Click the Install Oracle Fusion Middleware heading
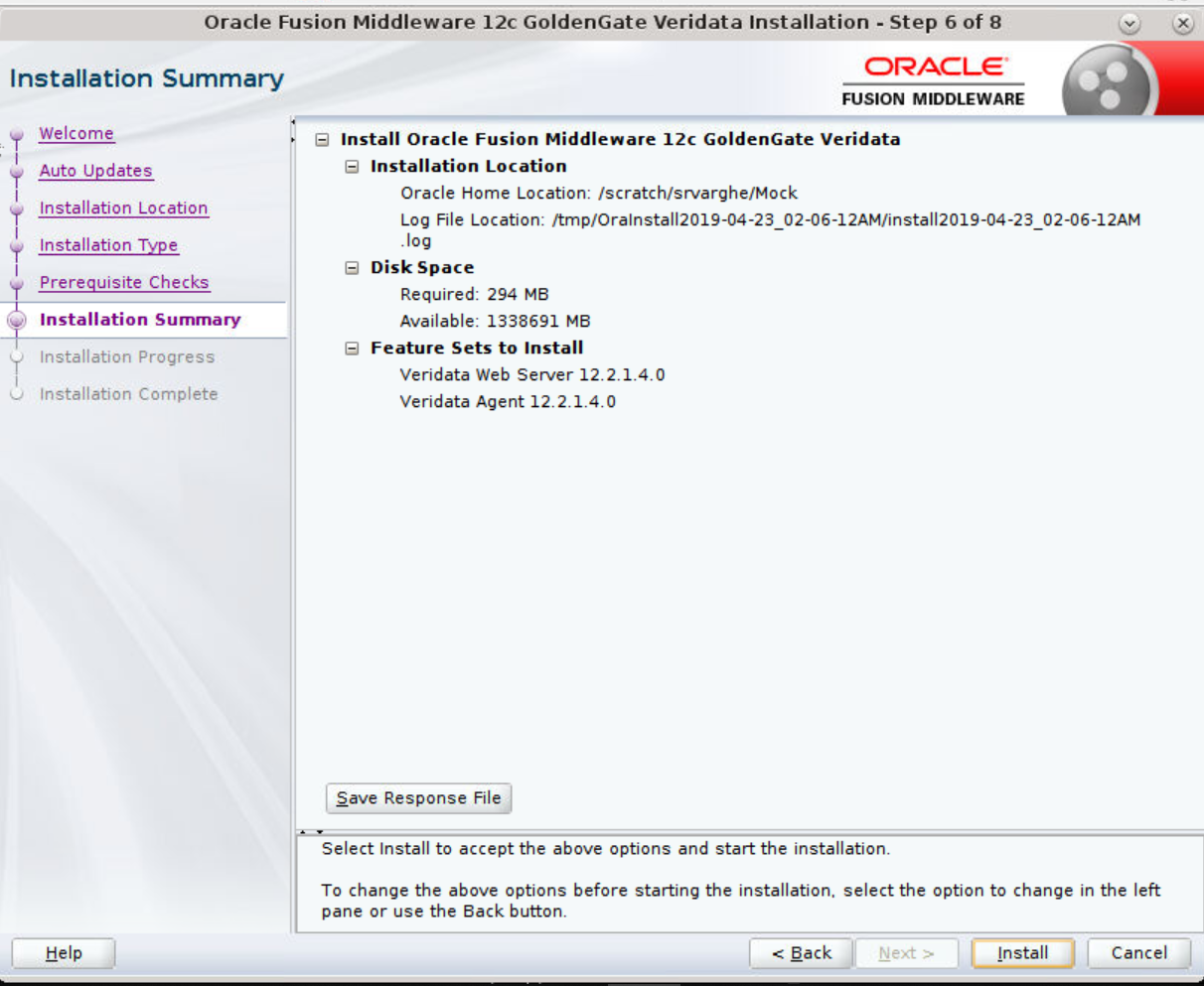This screenshot has height=986, width=1204. [x=620, y=140]
